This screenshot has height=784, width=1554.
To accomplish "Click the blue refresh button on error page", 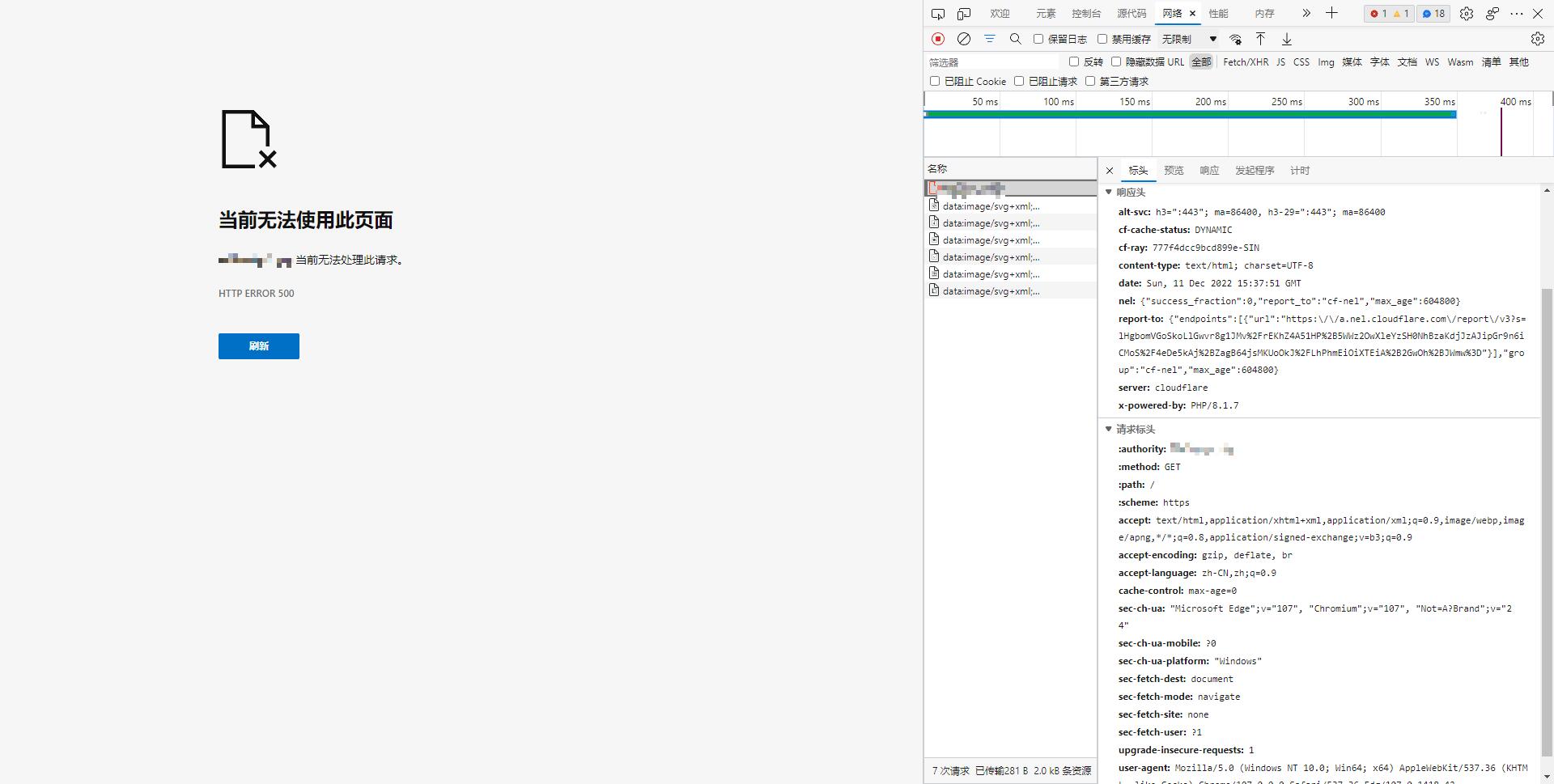I will click(259, 346).
